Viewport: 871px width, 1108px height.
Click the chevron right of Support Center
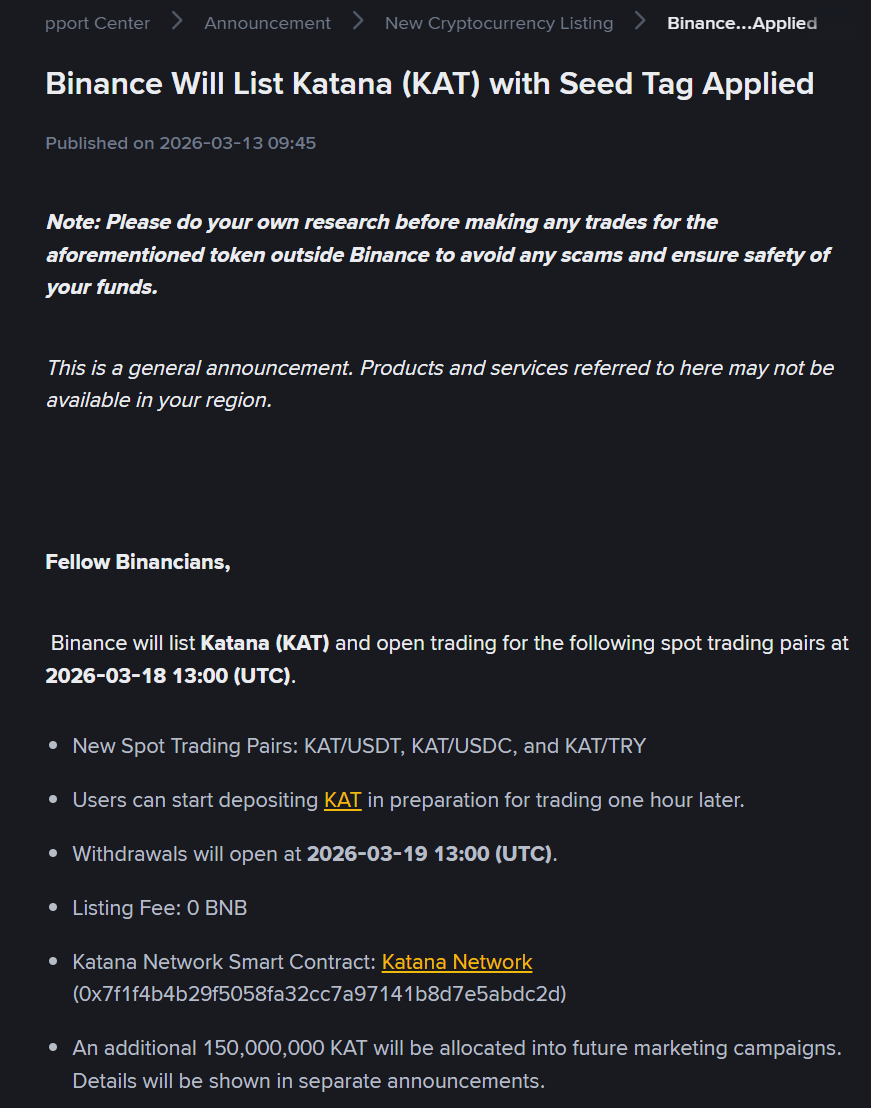tap(177, 21)
